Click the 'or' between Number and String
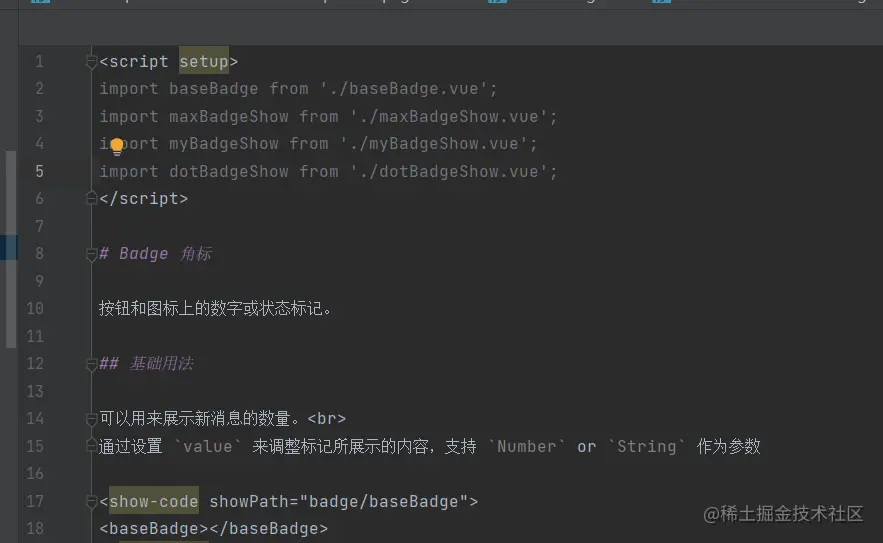Image resolution: width=883 pixels, height=543 pixels. point(586,447)
